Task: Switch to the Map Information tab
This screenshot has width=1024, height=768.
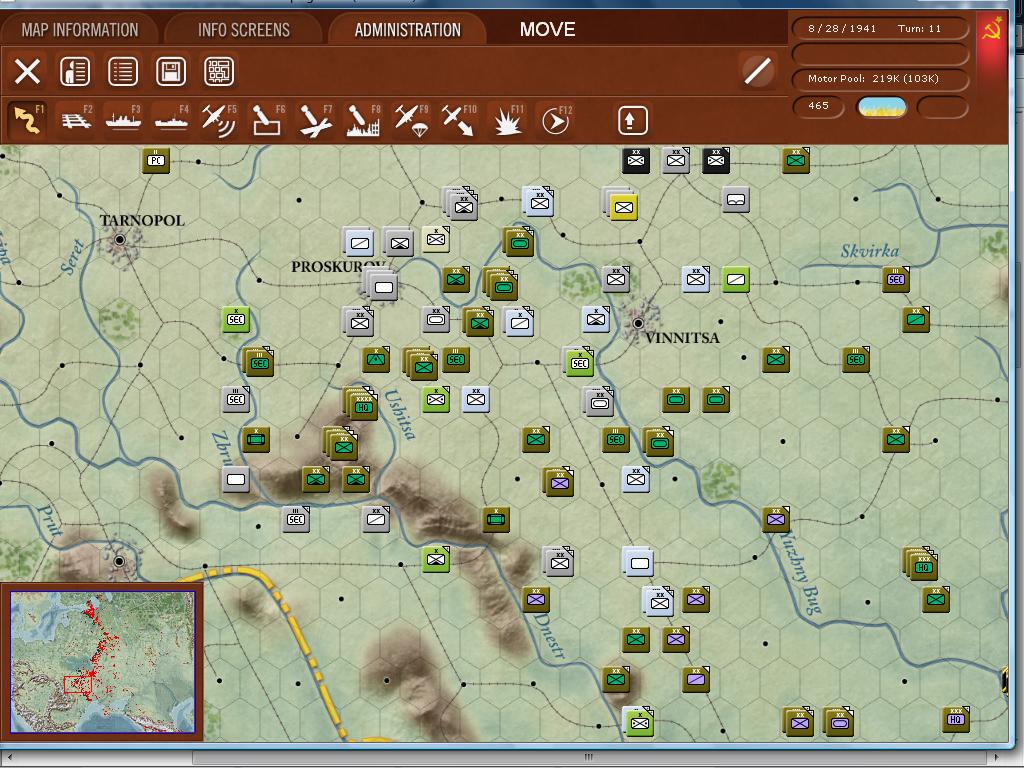Action: coord(80,30)
